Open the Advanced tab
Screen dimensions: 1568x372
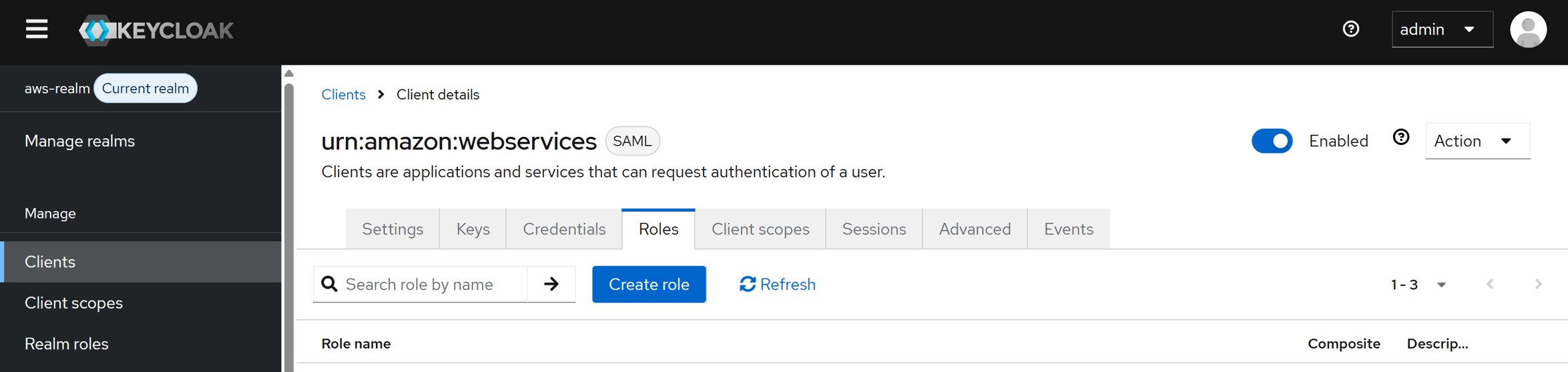[975, 229]
